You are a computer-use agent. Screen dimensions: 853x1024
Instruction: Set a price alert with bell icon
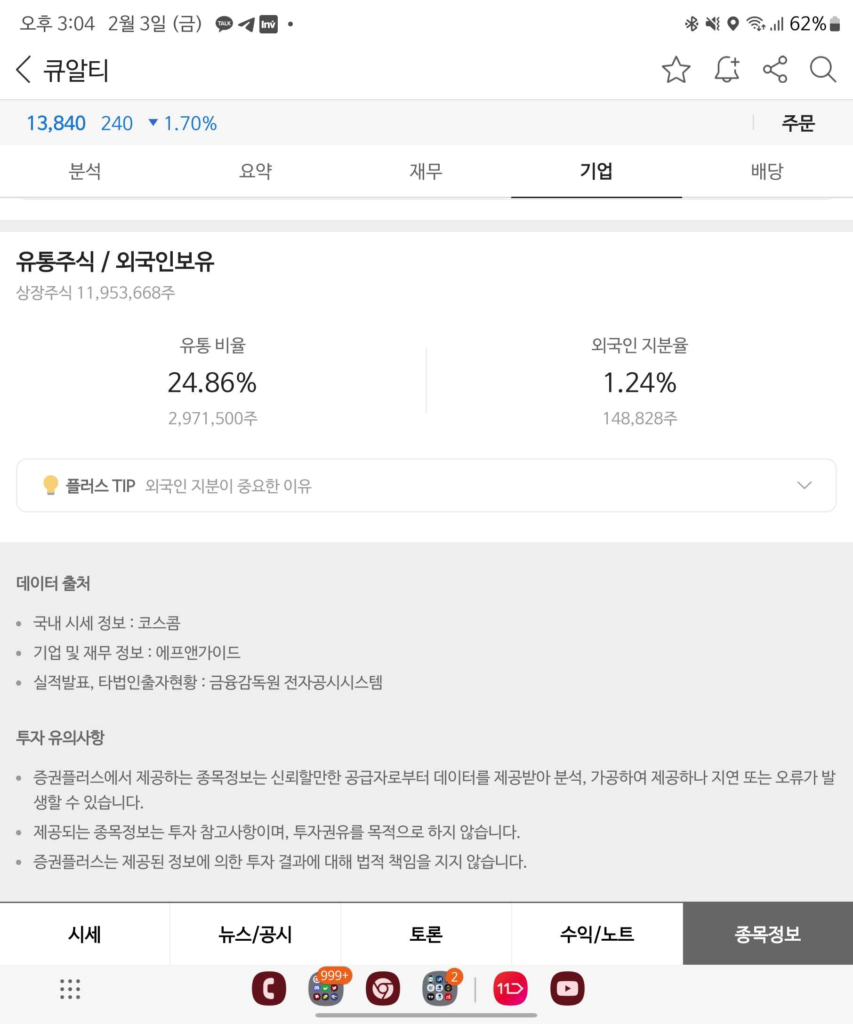(726, 70)
